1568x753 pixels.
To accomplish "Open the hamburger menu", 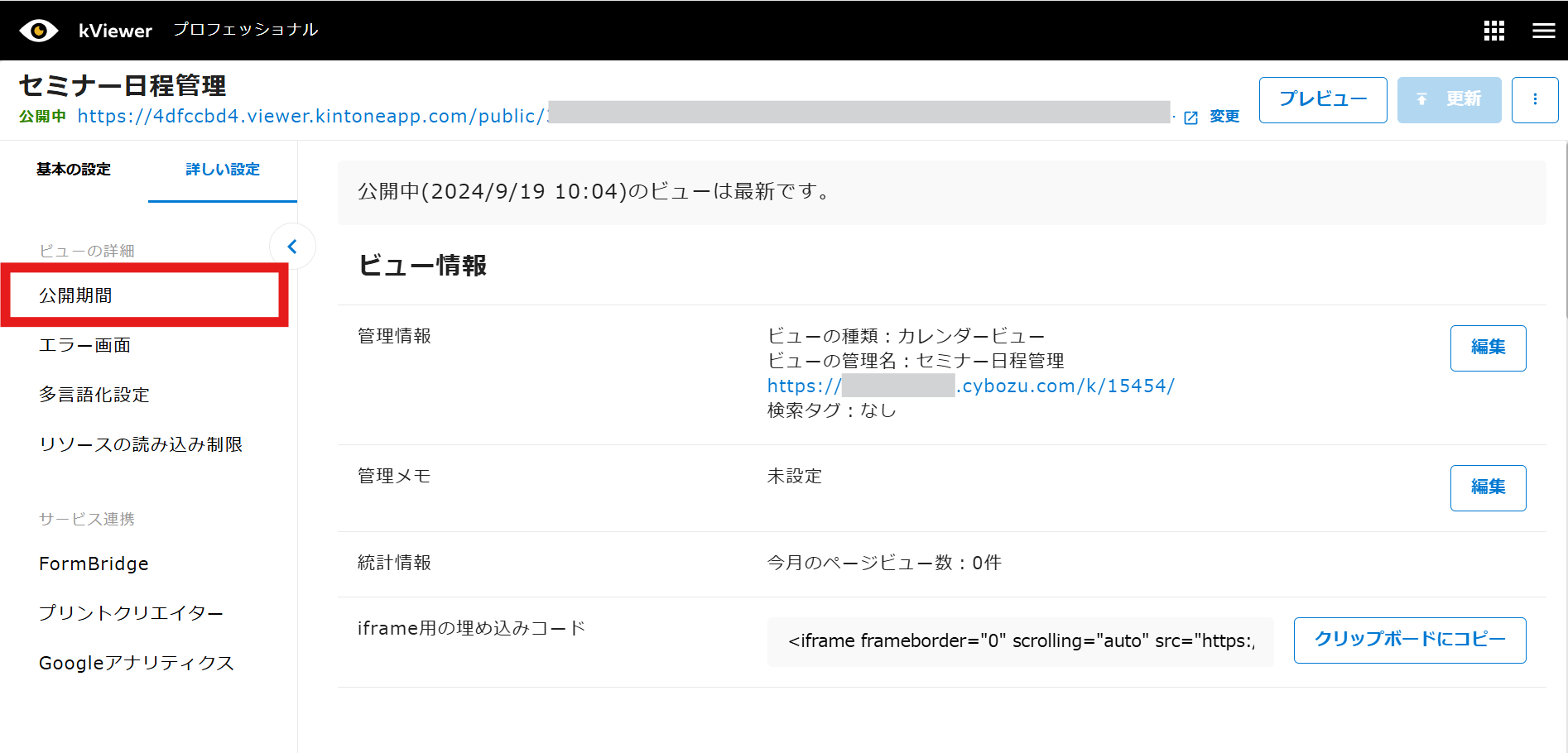I will click(1543, 31).
